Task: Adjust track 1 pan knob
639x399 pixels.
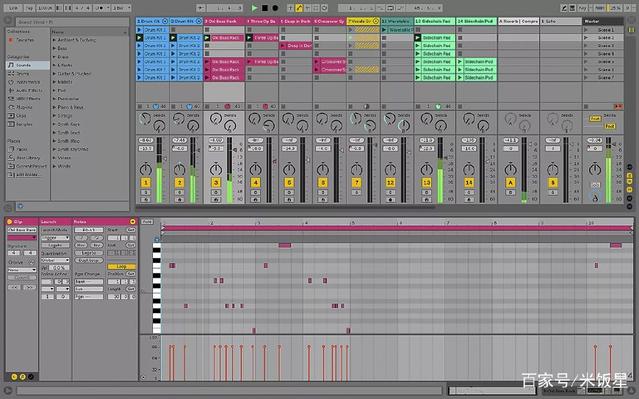Action: [x=145, y=168]
